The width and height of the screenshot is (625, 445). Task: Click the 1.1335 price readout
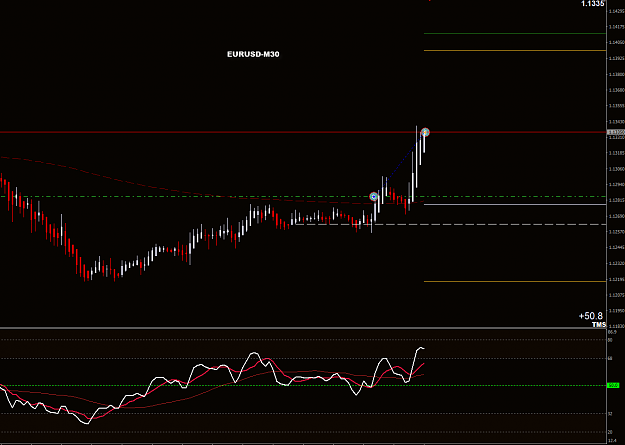(593, 4)
